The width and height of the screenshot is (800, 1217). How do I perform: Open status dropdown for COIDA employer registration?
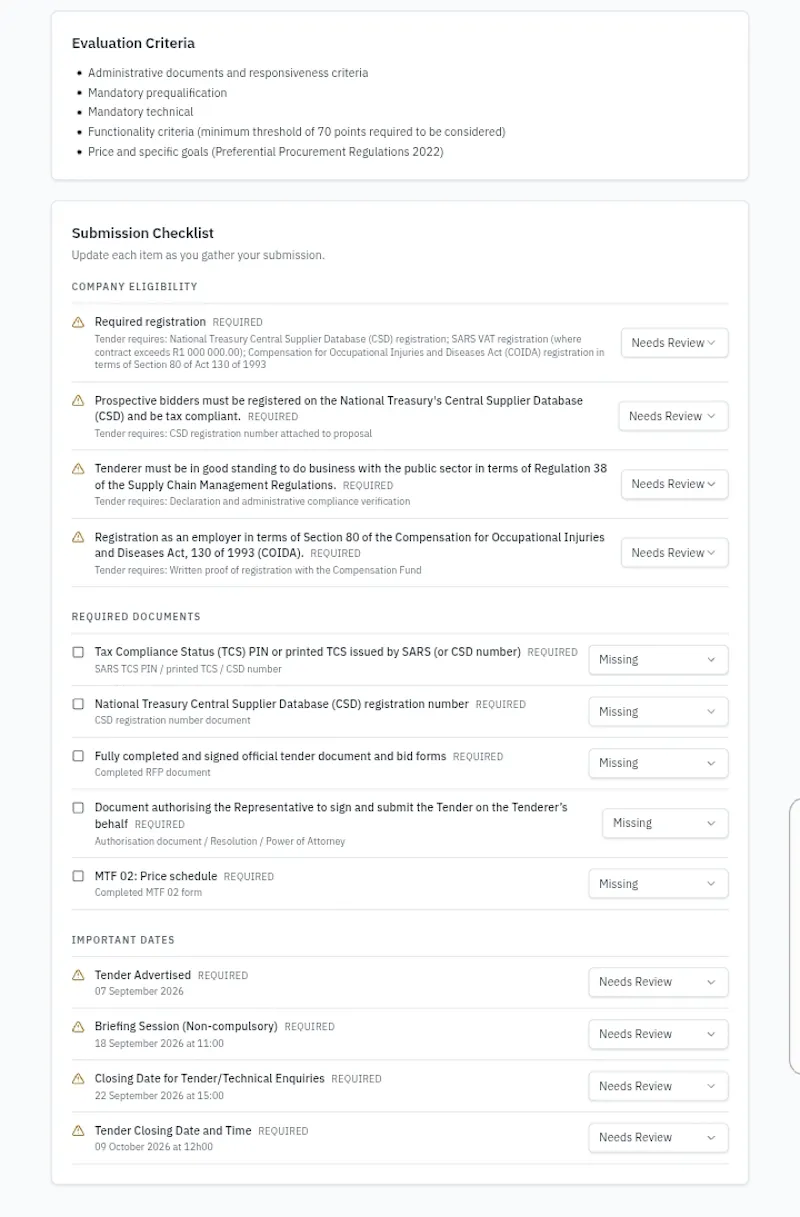point(674,553)
